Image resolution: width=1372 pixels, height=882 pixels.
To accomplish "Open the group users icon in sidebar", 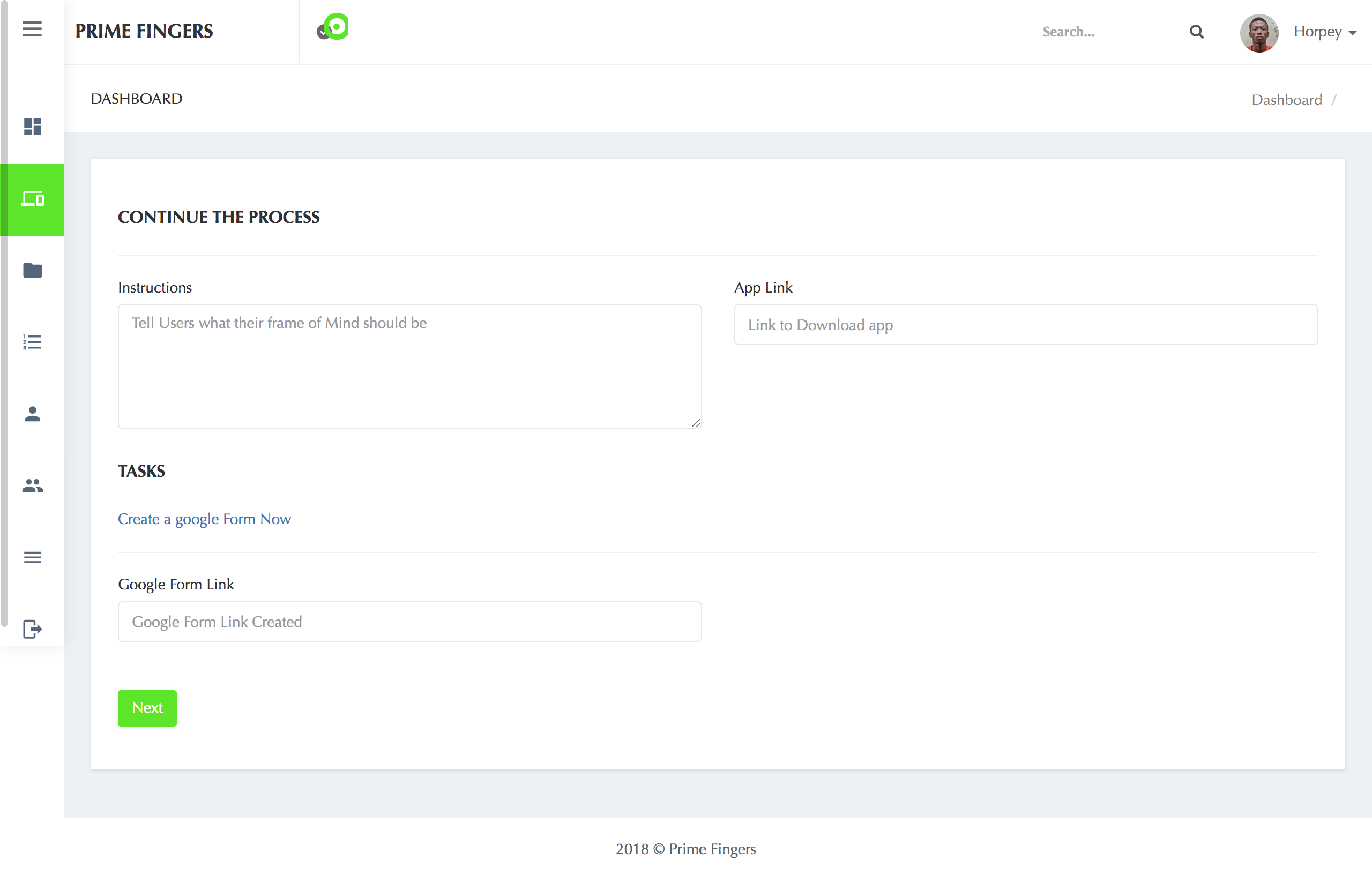I will (33, 485).
